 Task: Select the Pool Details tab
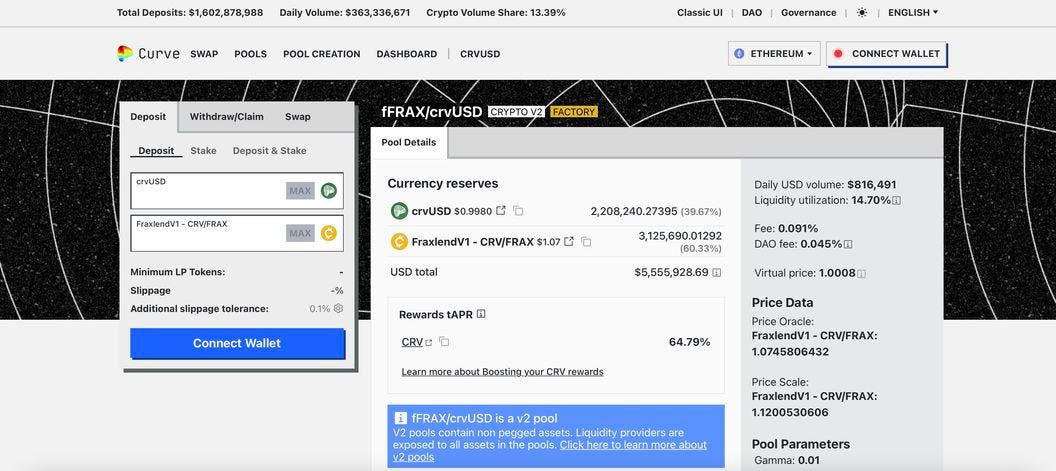click(409, 142)
